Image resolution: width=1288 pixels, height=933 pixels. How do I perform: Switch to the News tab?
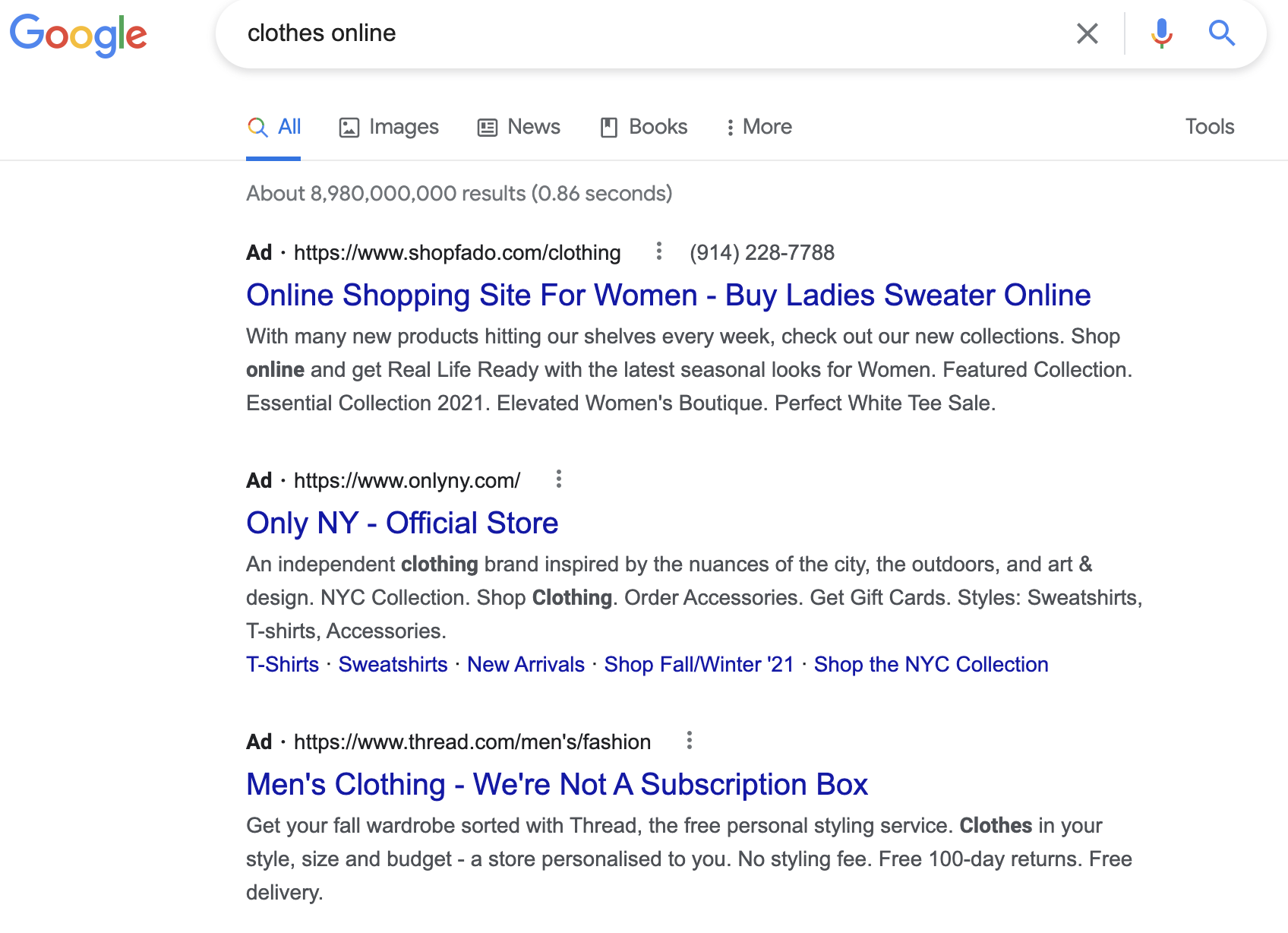pyautogui.click(x=519, y=127)
